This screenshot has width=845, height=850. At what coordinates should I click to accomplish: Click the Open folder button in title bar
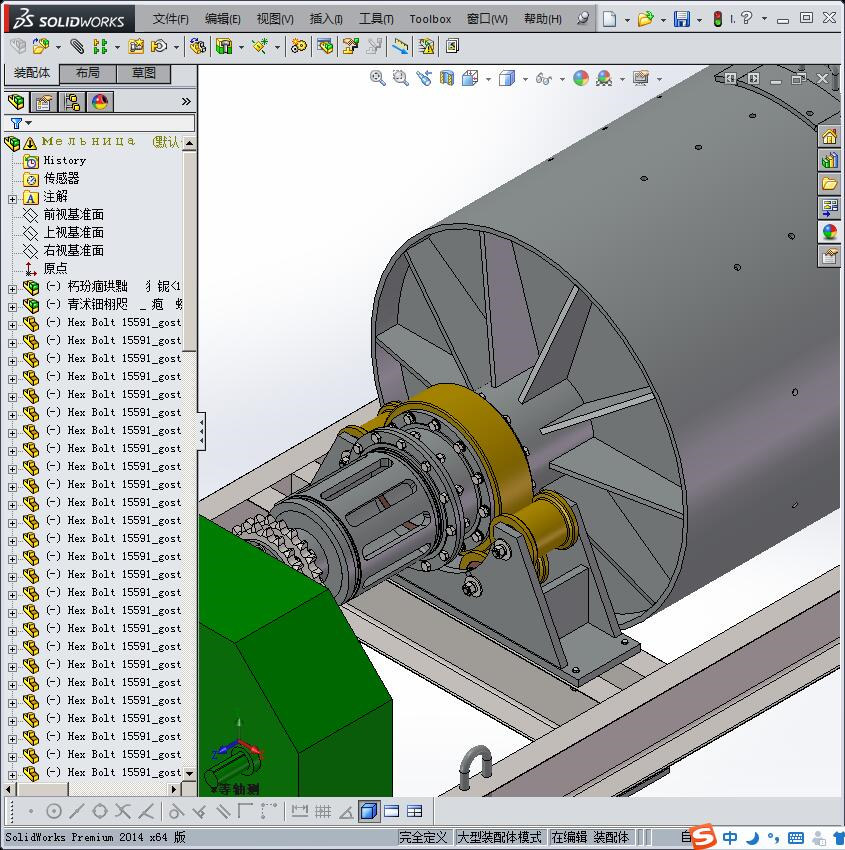tap(645, 19)
